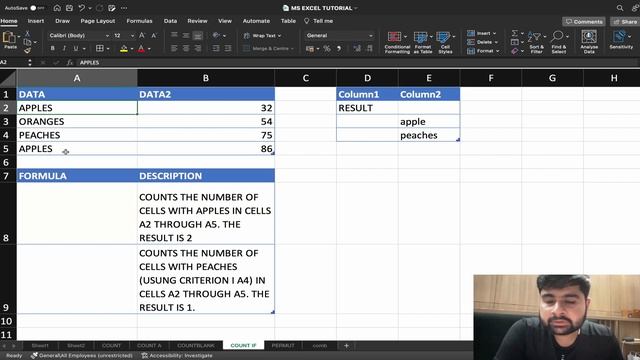Viewport: 640px width, 360px height.
Task: Click the Save icon in title bar
Action: [x=69, y=8]
